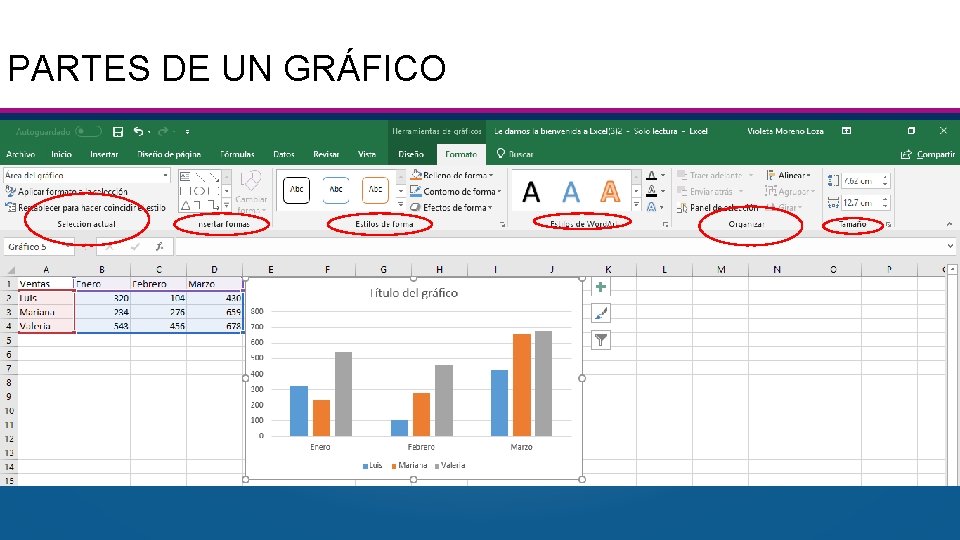
Task: Select the text box shape in shapes gallery
Action: 186,177
